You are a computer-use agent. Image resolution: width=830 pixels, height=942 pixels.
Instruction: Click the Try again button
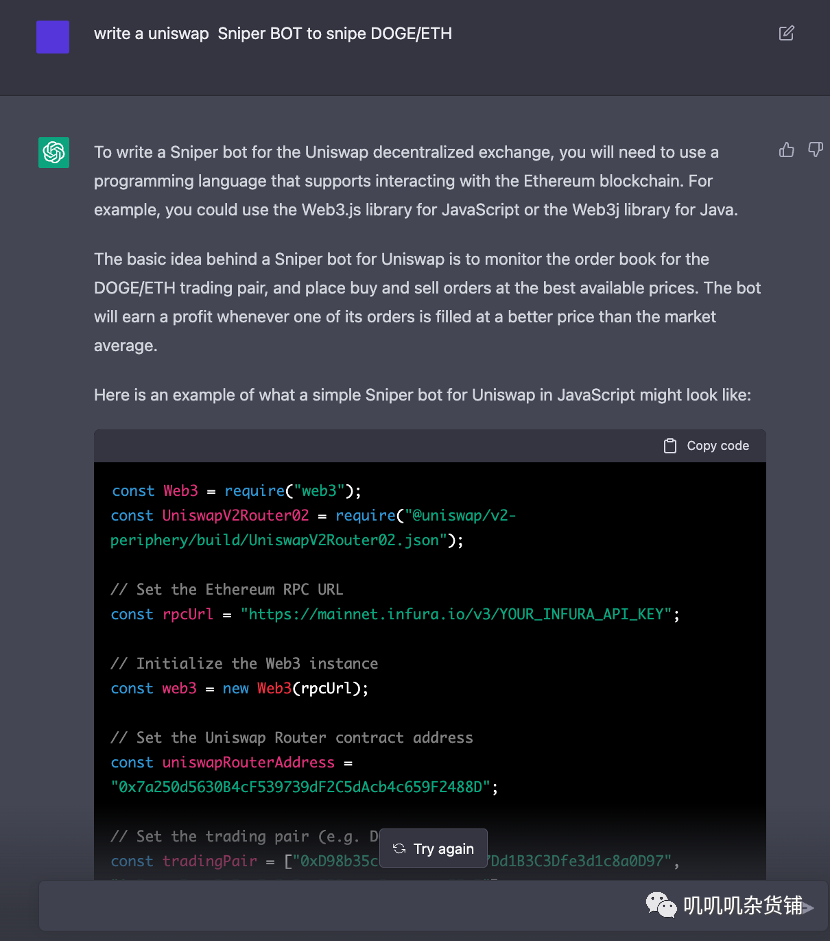pyautogui.click(x=434, y=848)
